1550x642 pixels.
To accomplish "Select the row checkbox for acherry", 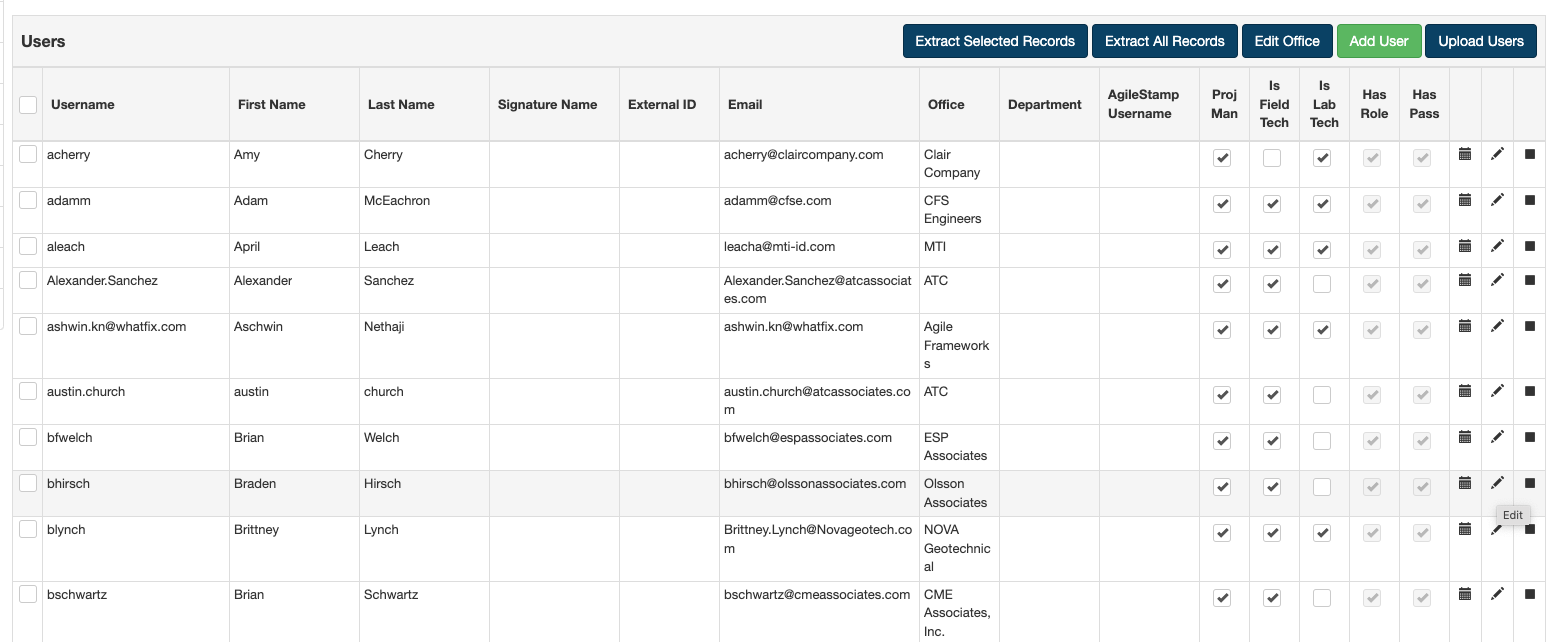I will (x=28, y=154).
